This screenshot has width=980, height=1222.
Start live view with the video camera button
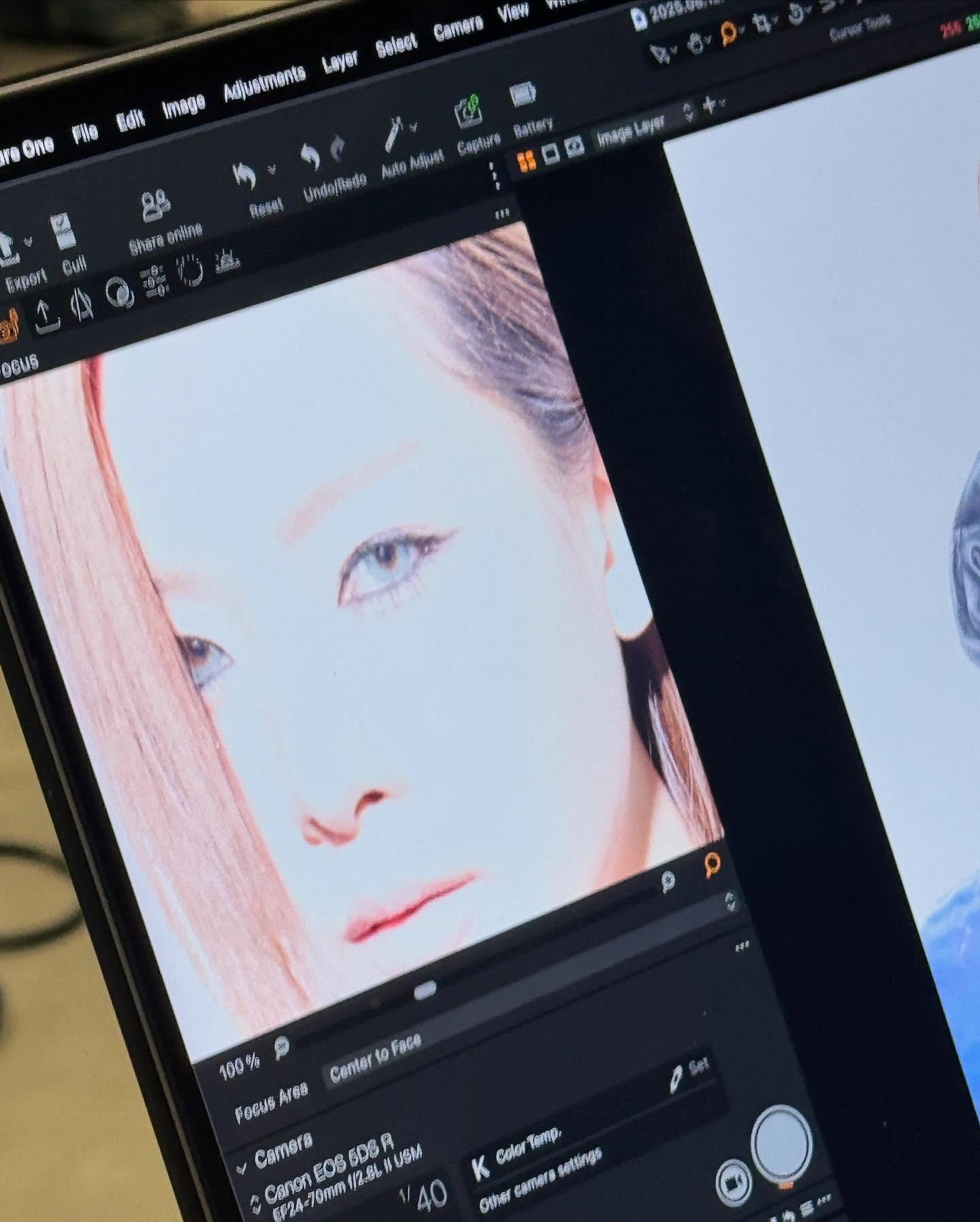(x=733, y=1184)
